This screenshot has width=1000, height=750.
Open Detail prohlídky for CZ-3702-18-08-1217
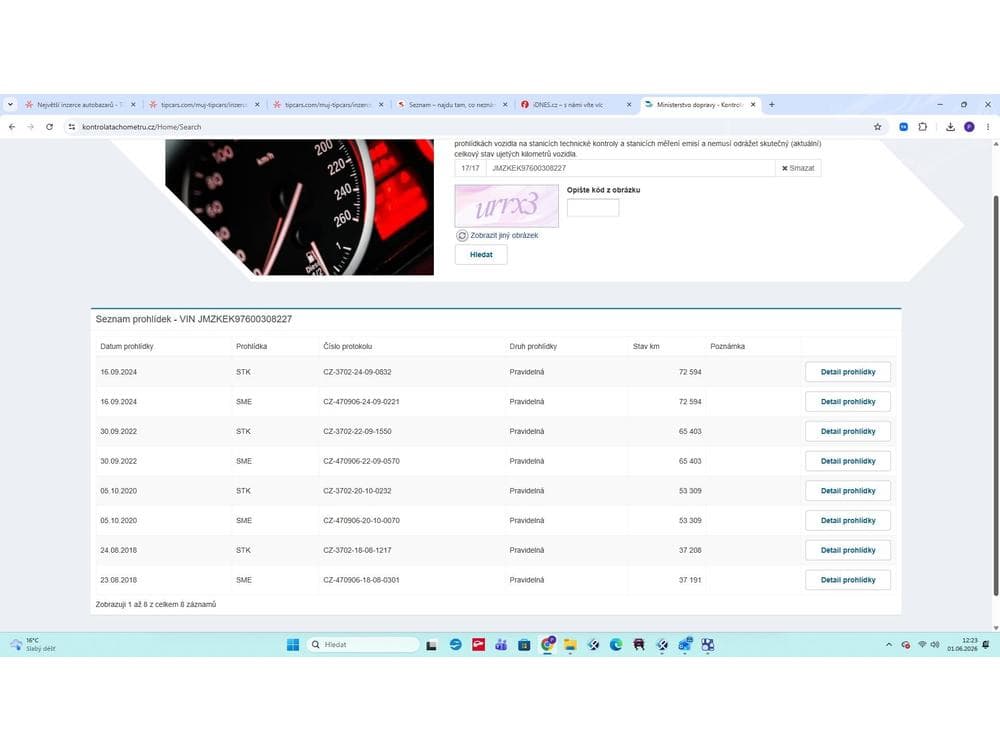click(848, 550)
